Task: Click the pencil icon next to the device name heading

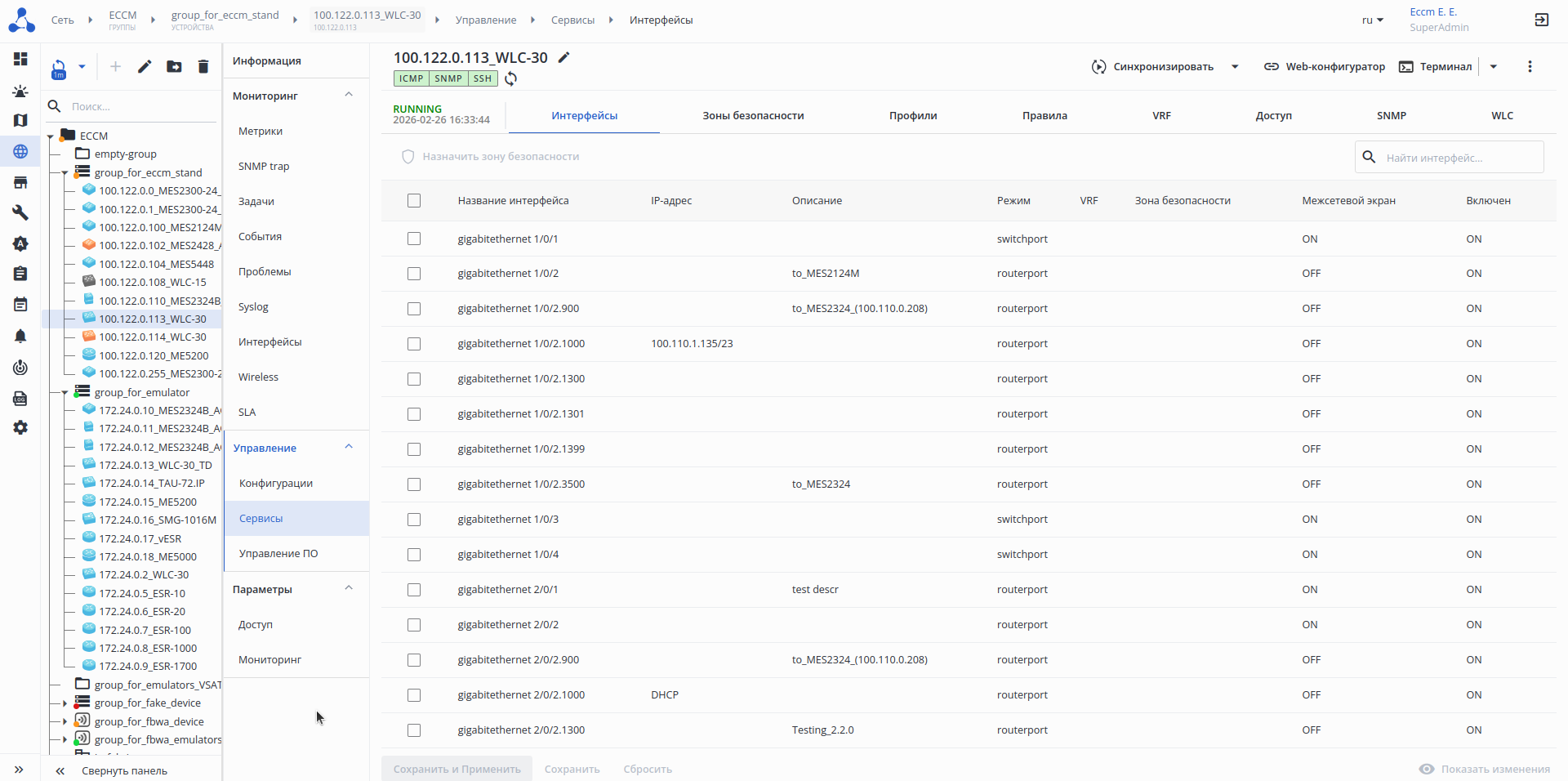Action: tap(563, 57)
